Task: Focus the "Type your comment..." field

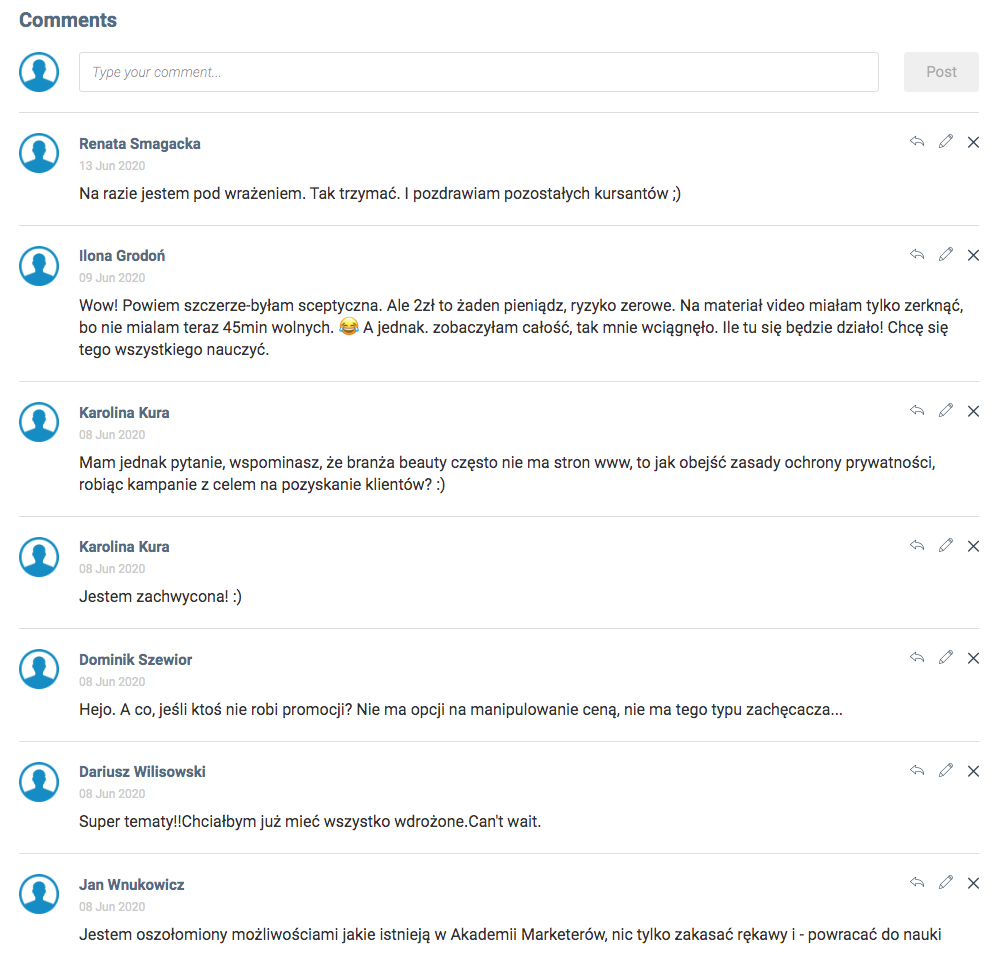Action: coord(478,72)
